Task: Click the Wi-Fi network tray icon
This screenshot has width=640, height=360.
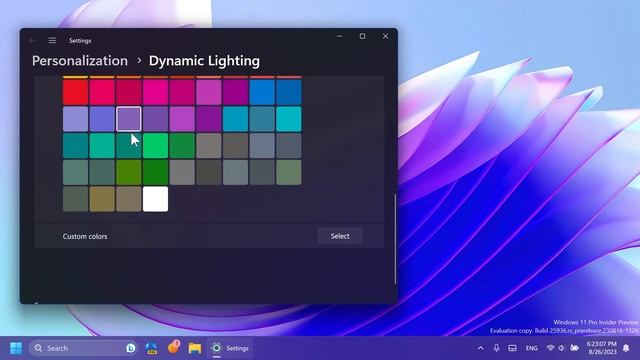Action: (x=550, y=348)
